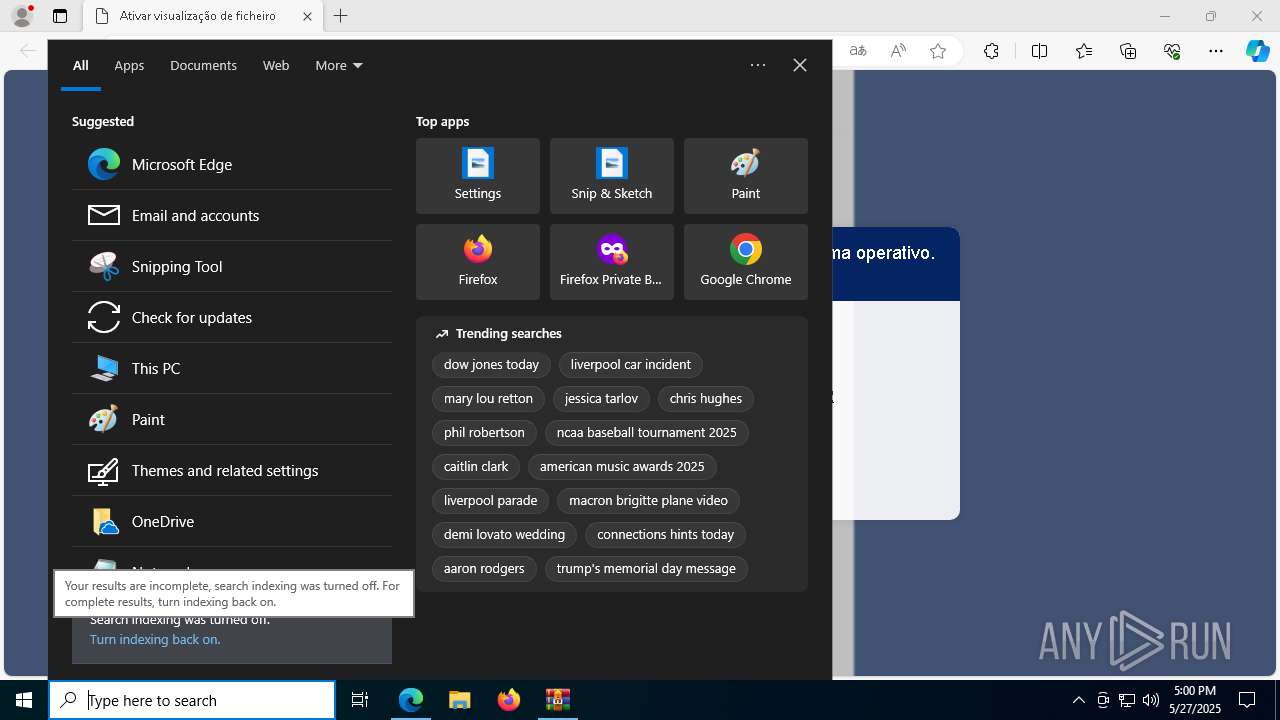Screen dimensions: 1280x720
Task: Select the 'Ativar visualização de ficheiro' tab
Action: pos(202,16)
